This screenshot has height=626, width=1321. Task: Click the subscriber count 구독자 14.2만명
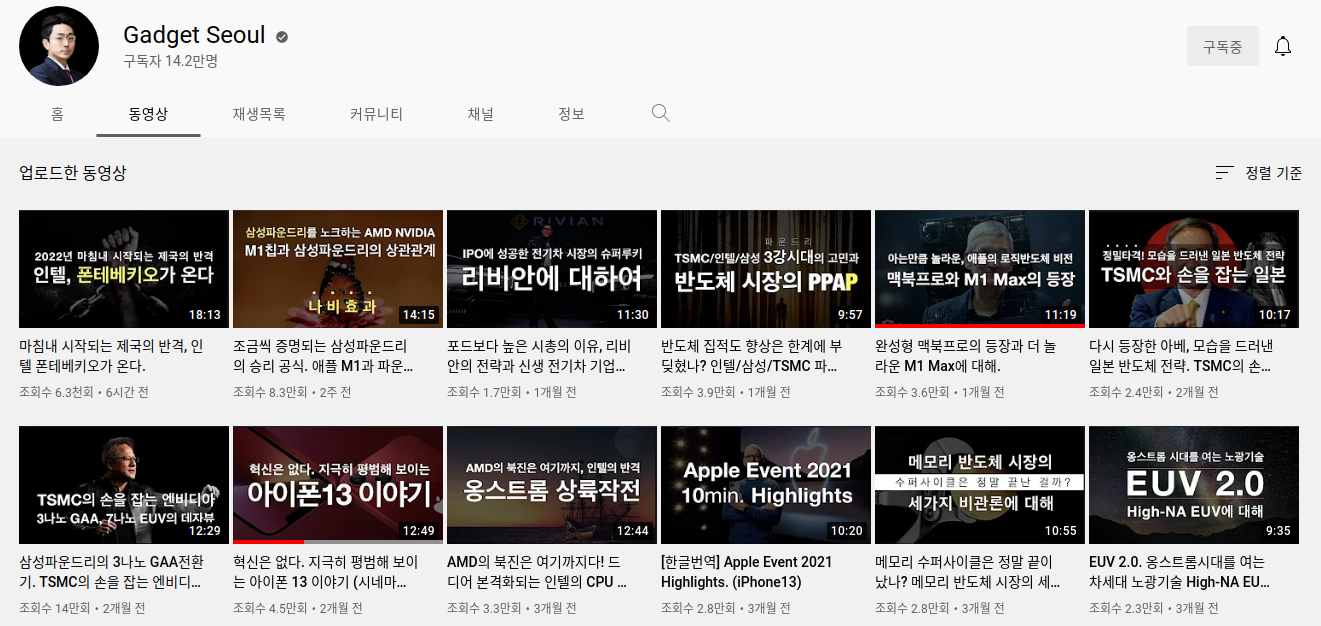point(170,61)
